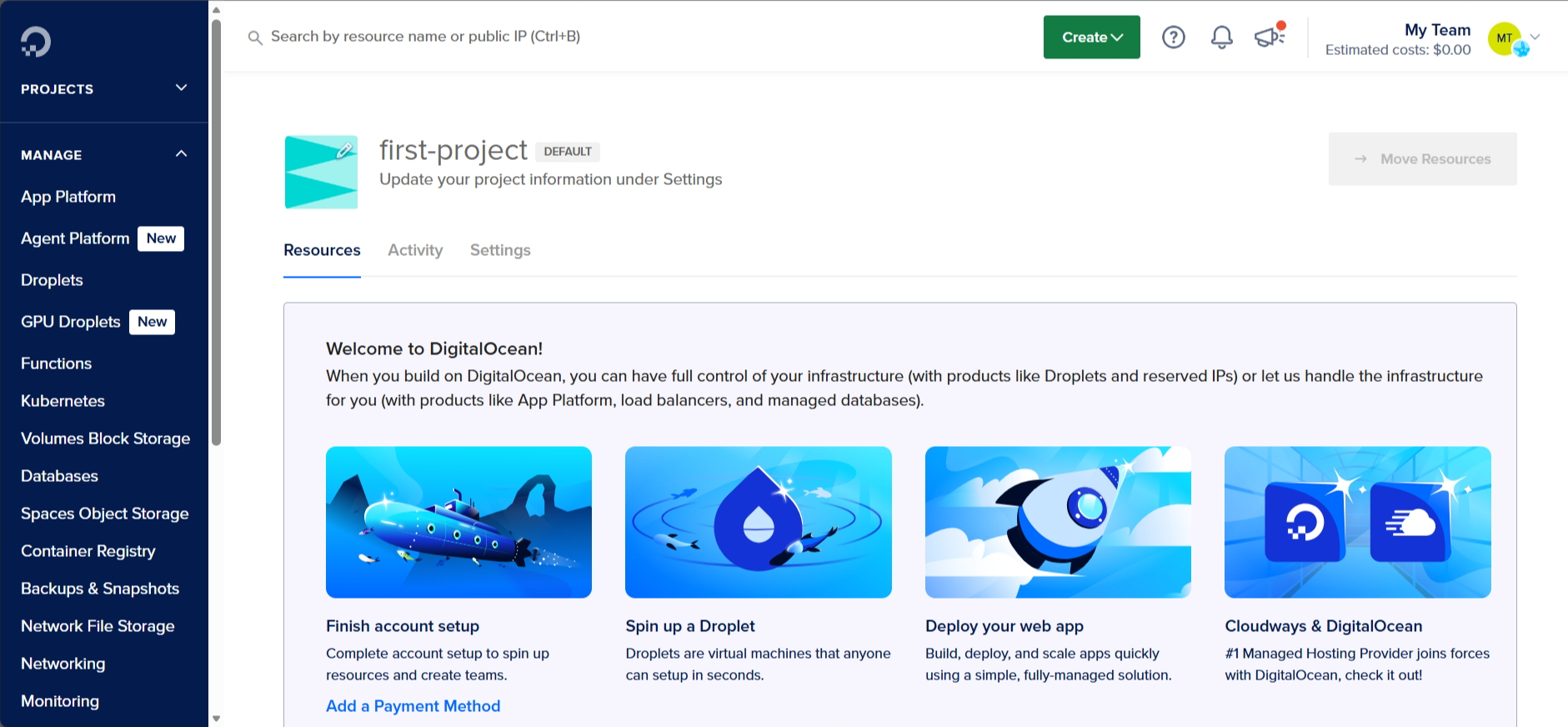Screen dimensions: 1568x727
Task: Open Container Registry in sidebar
Action: coord(88,551)
